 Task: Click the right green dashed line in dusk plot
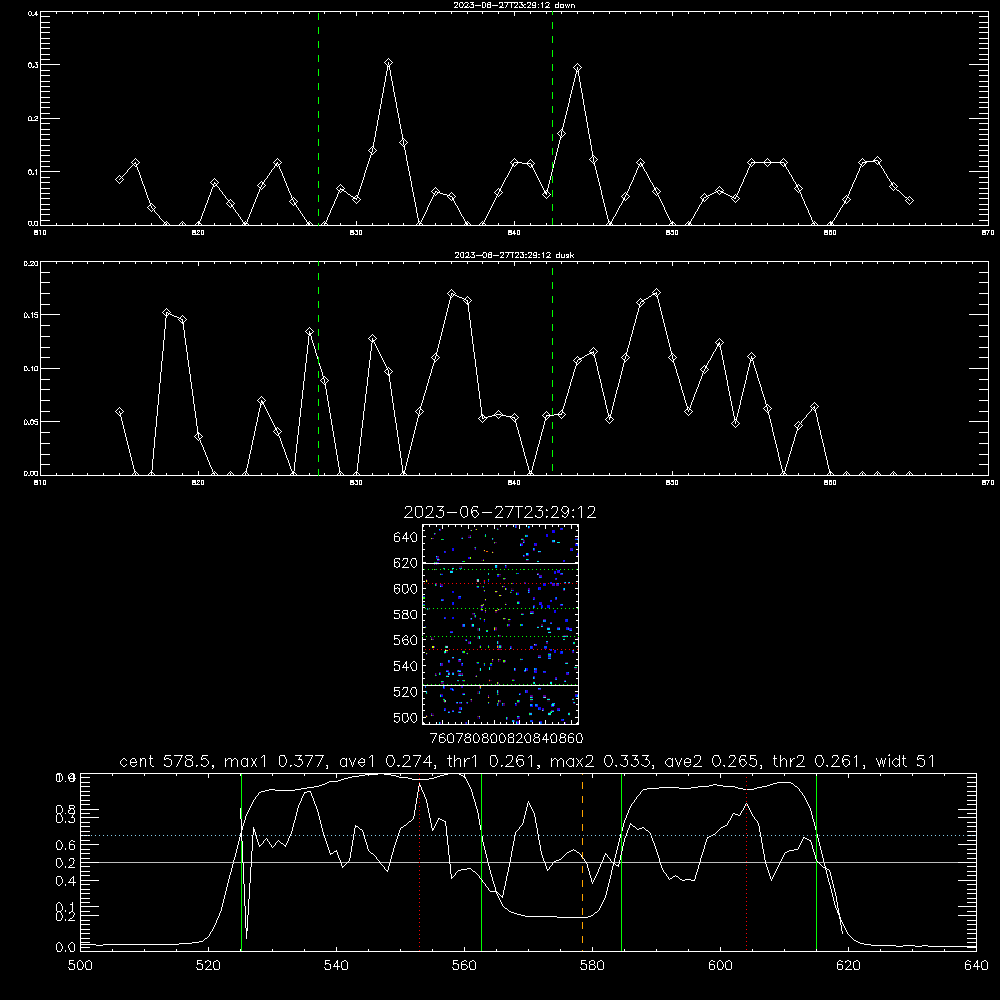(552, 369)
